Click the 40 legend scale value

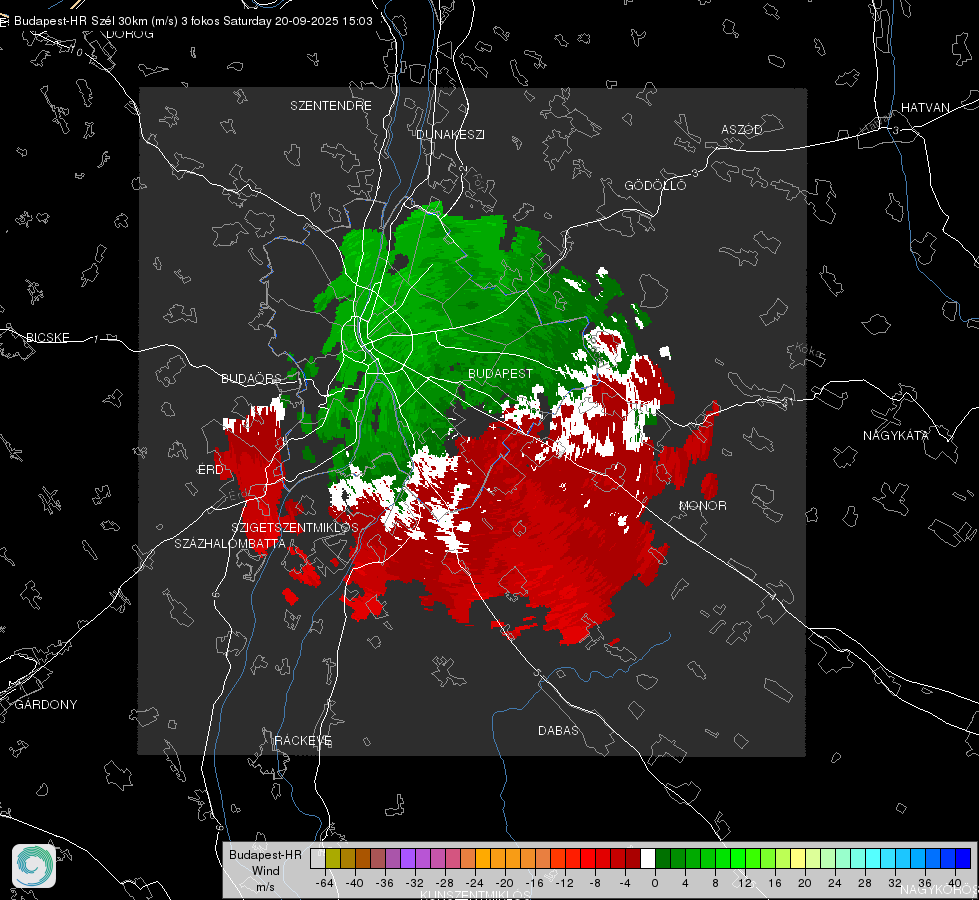tap(955, 883)
